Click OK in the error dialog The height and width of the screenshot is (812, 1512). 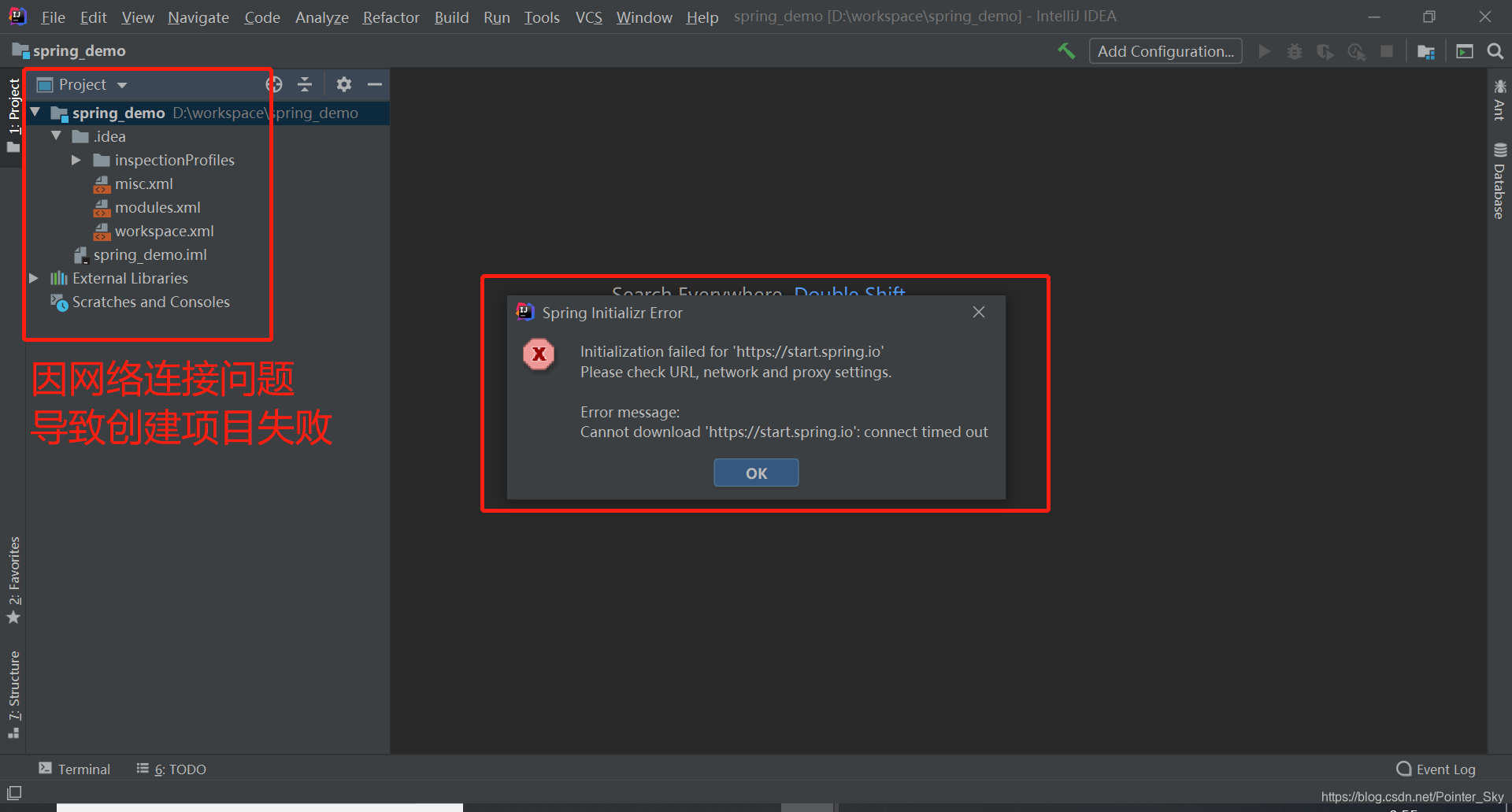click(x=756, y=473)
